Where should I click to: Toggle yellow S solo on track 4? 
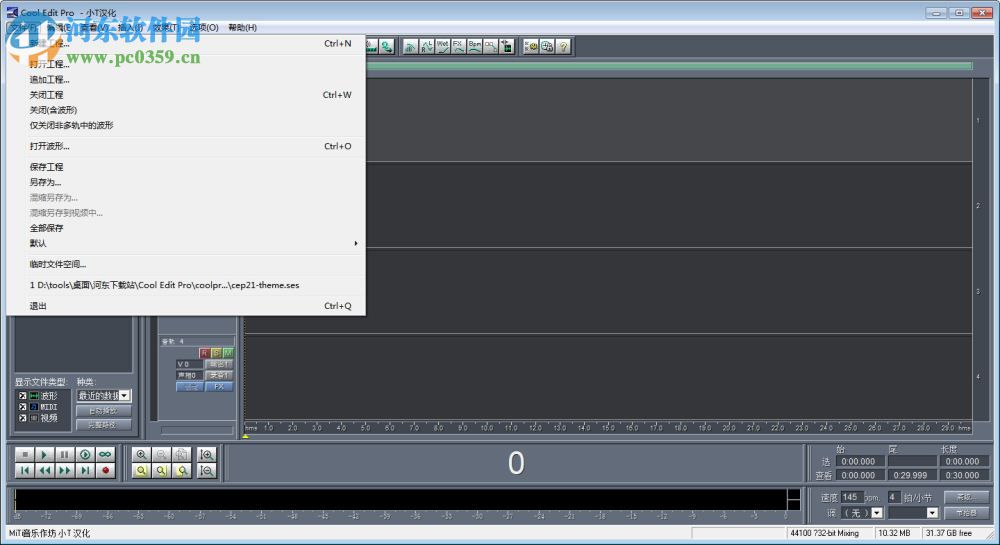click(216, 352)
